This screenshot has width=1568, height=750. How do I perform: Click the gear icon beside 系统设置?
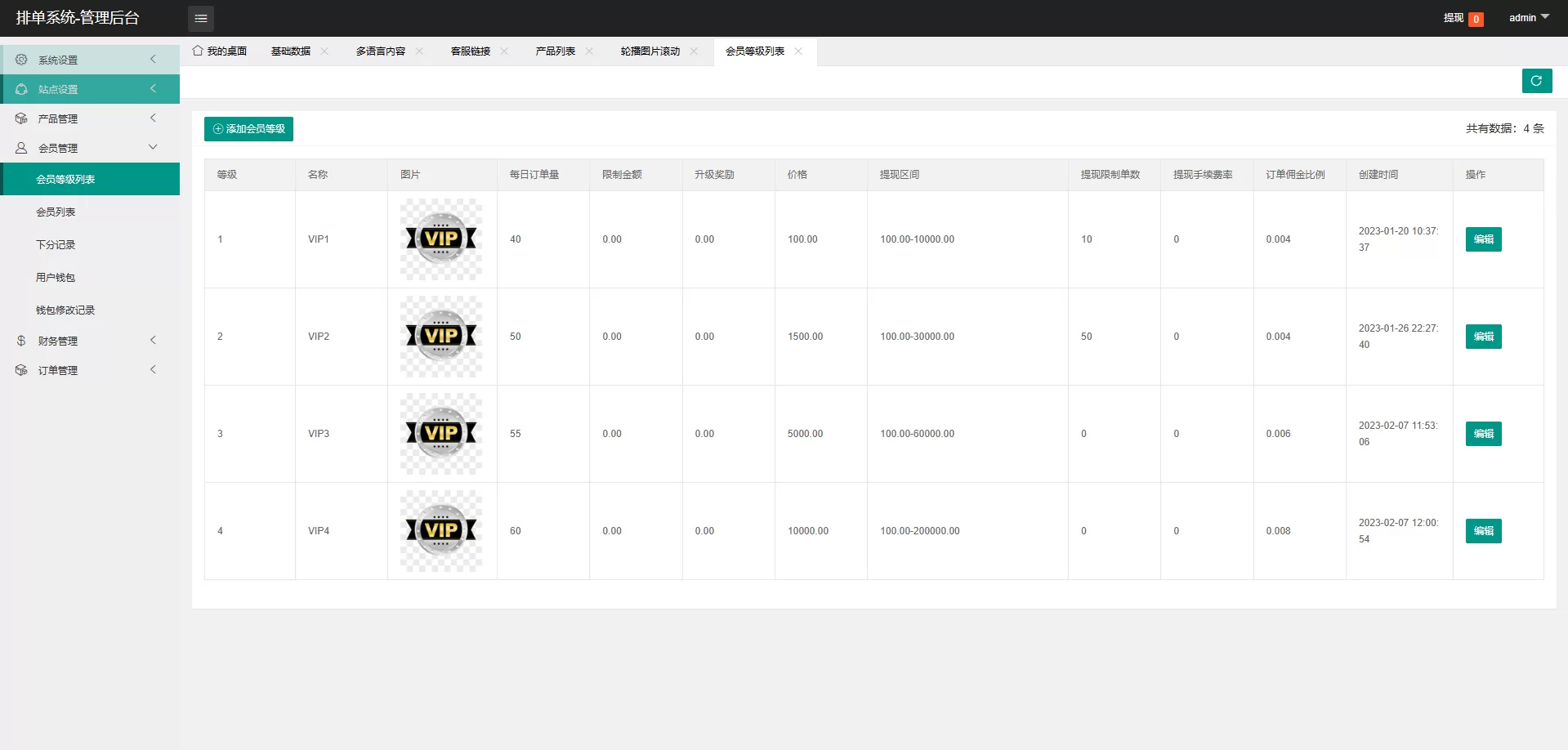pyautogui.click(x=21, y=60)
